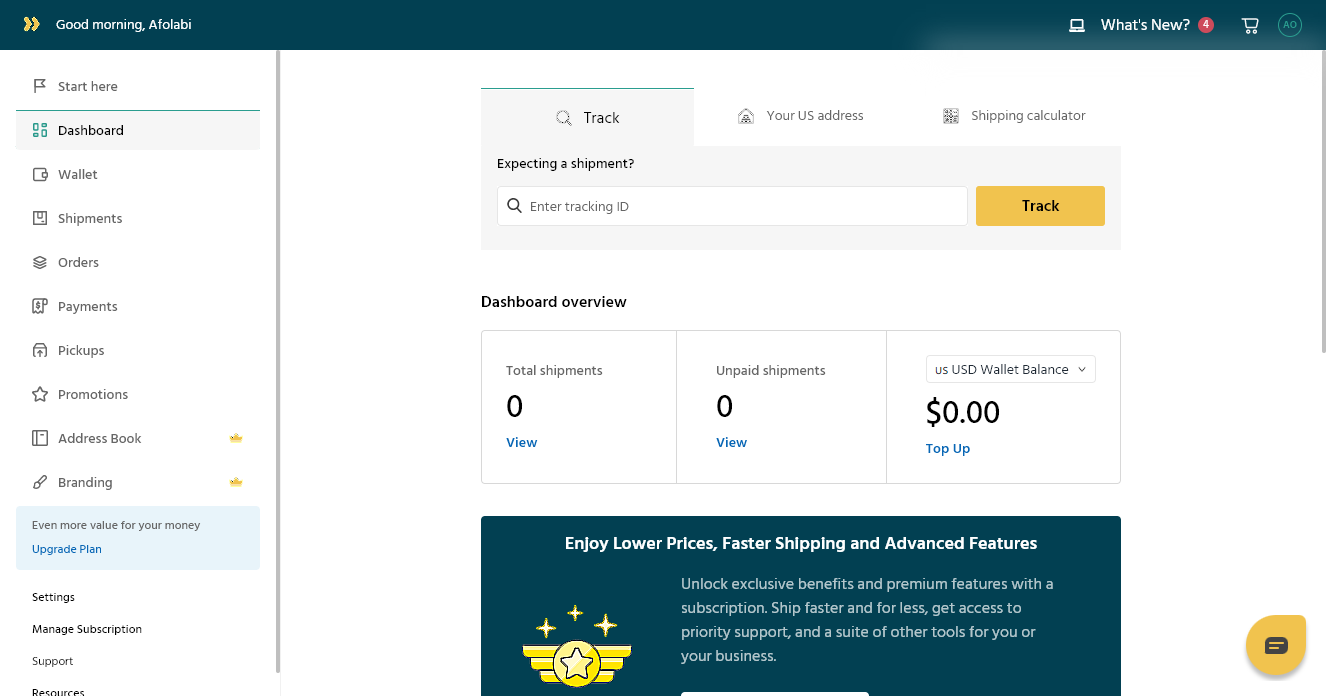
Task: Click the laptop icon near What's New
Action: click(1077, 25)
